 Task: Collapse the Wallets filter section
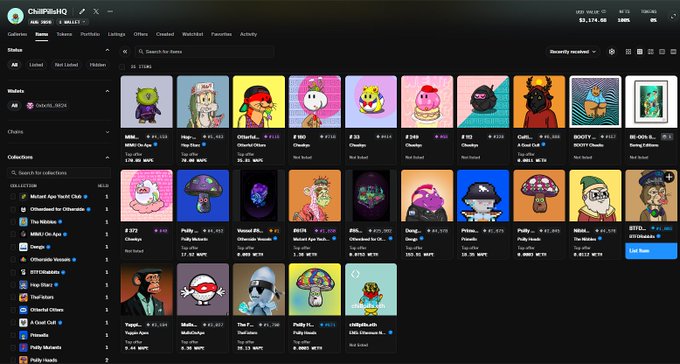(107, 91)
